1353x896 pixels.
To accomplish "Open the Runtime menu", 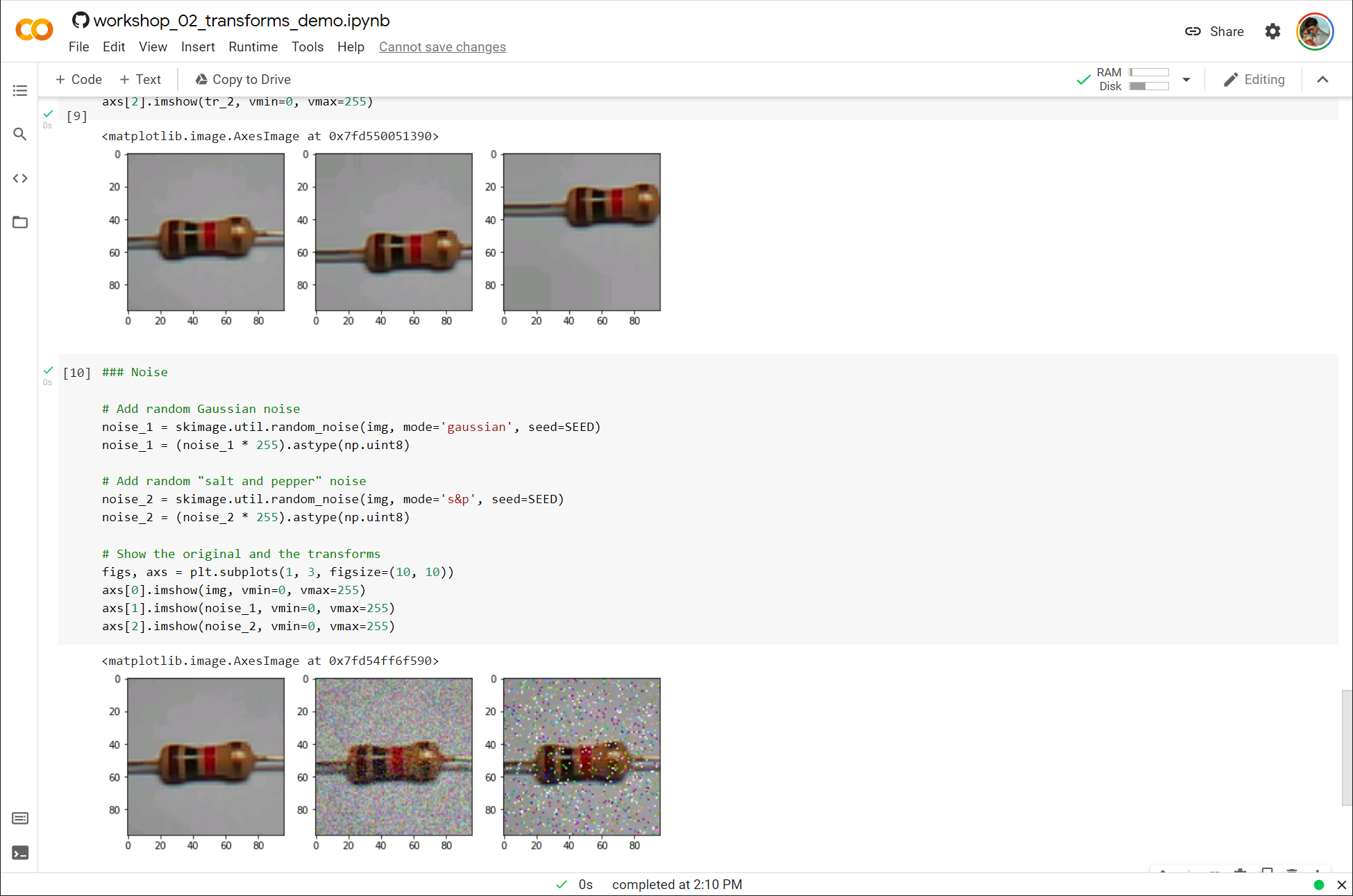I will [253, 47].
